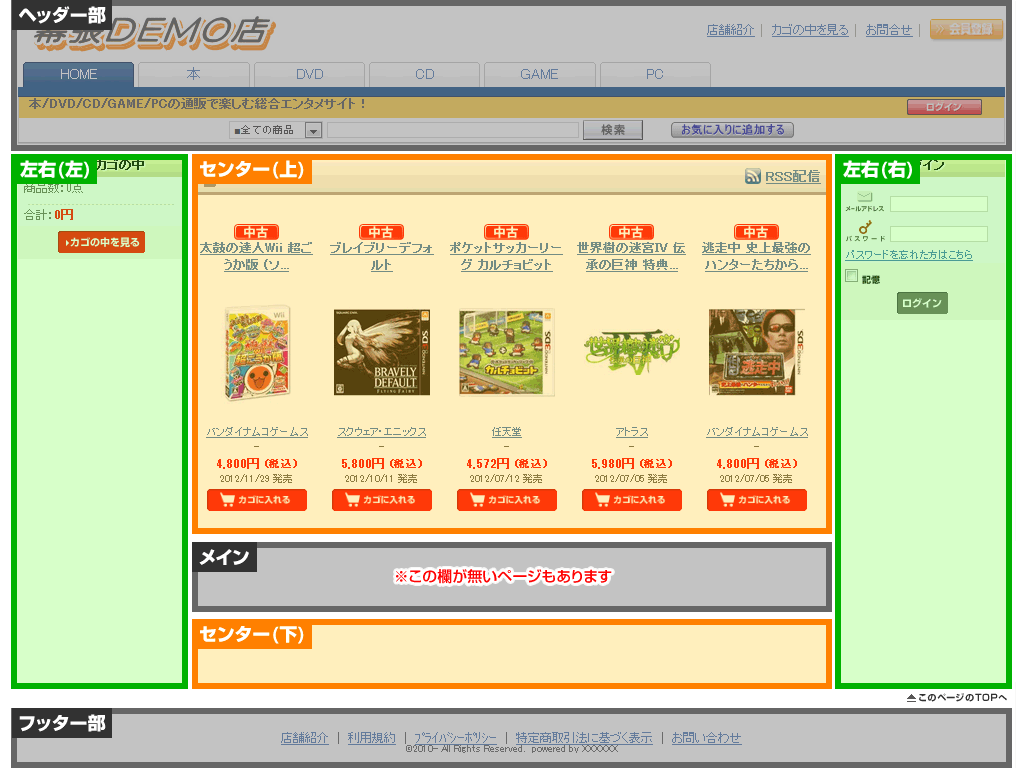Click the 太鼓の達人Wii cover thumbnail
This screenshot has height=768, width=1024.
coord(257,352)
